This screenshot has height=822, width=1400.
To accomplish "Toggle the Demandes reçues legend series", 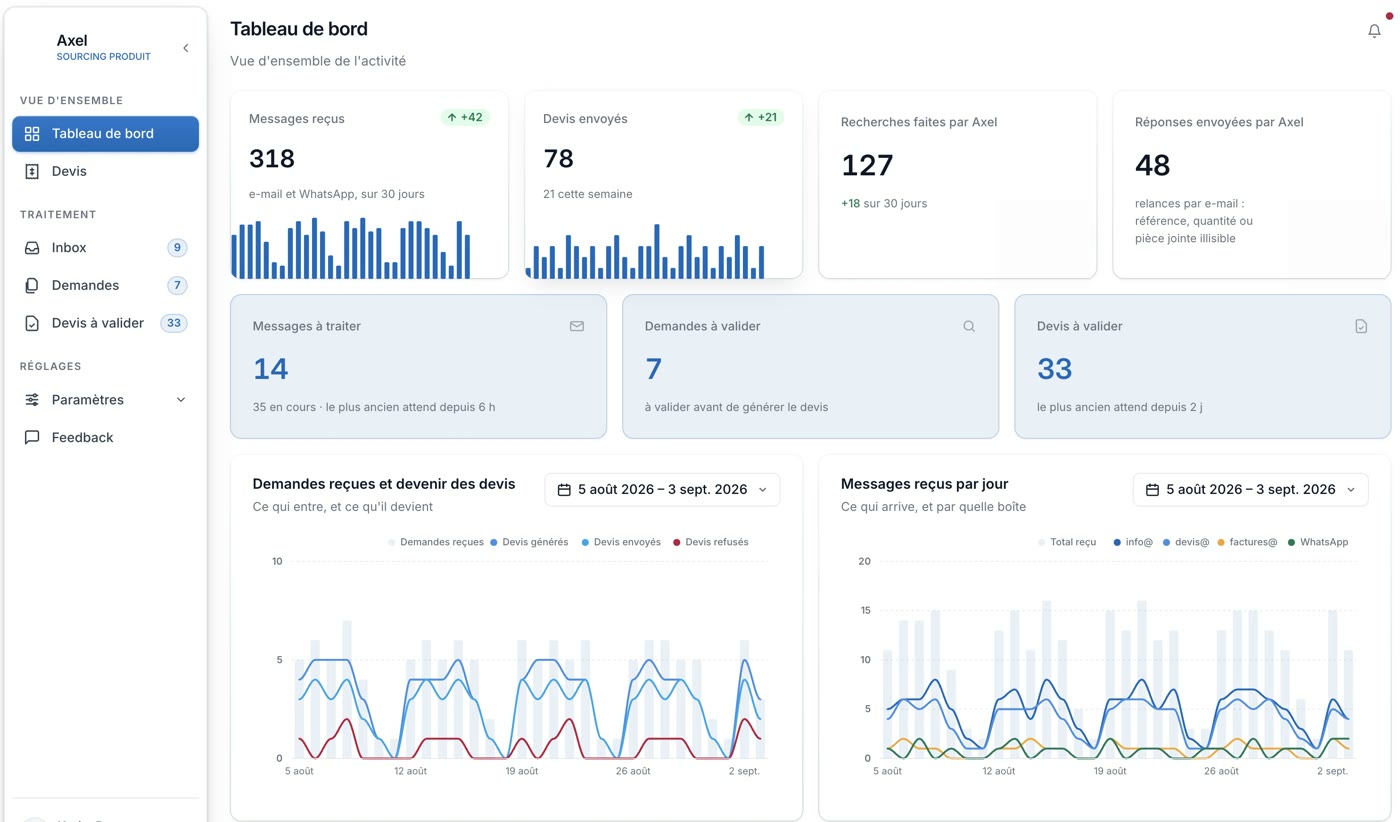I will point(436,542).
